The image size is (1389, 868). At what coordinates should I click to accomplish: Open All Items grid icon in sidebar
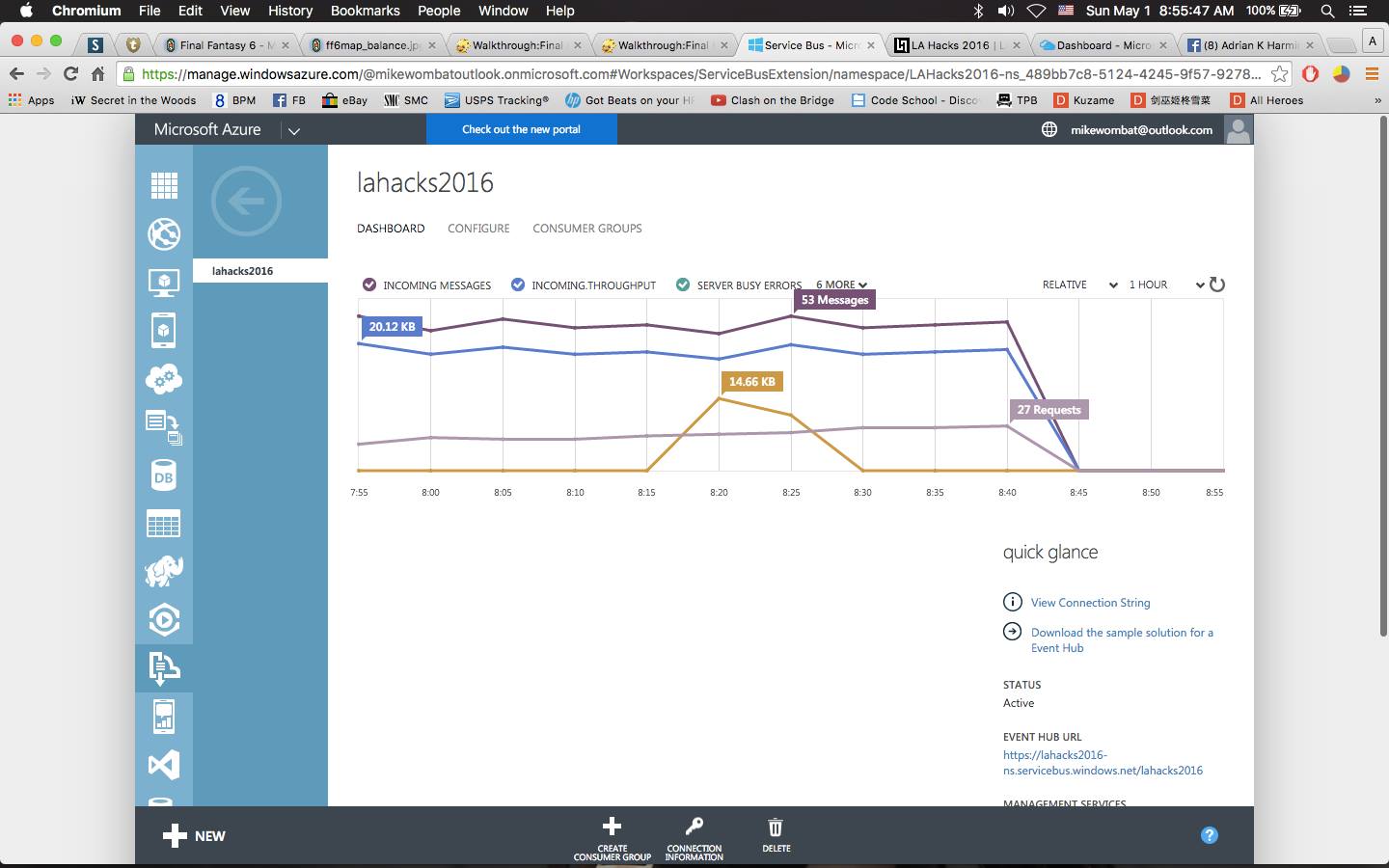click(x=164, y=185)
